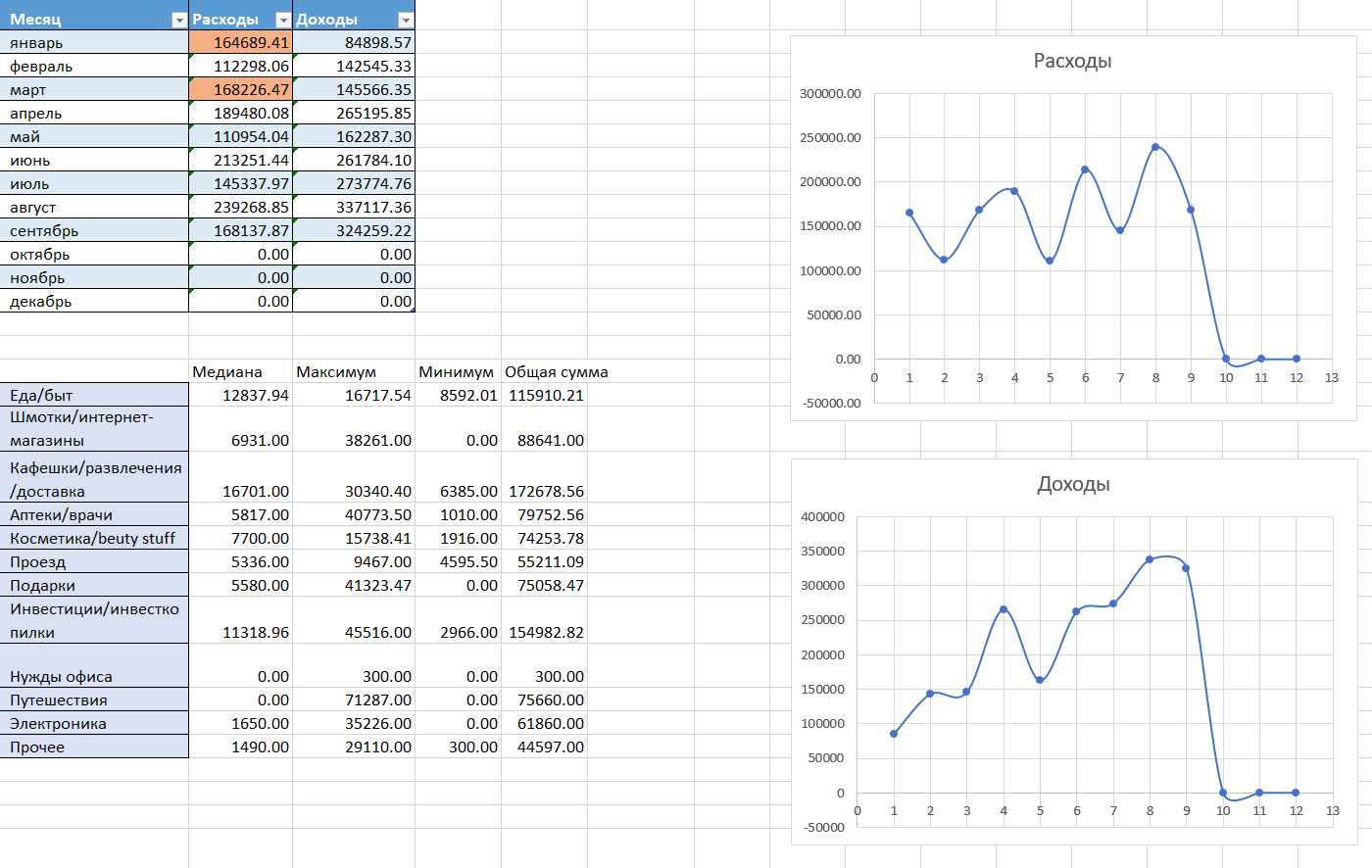Select expense cell 164689.41 for январь

[240, 42]
